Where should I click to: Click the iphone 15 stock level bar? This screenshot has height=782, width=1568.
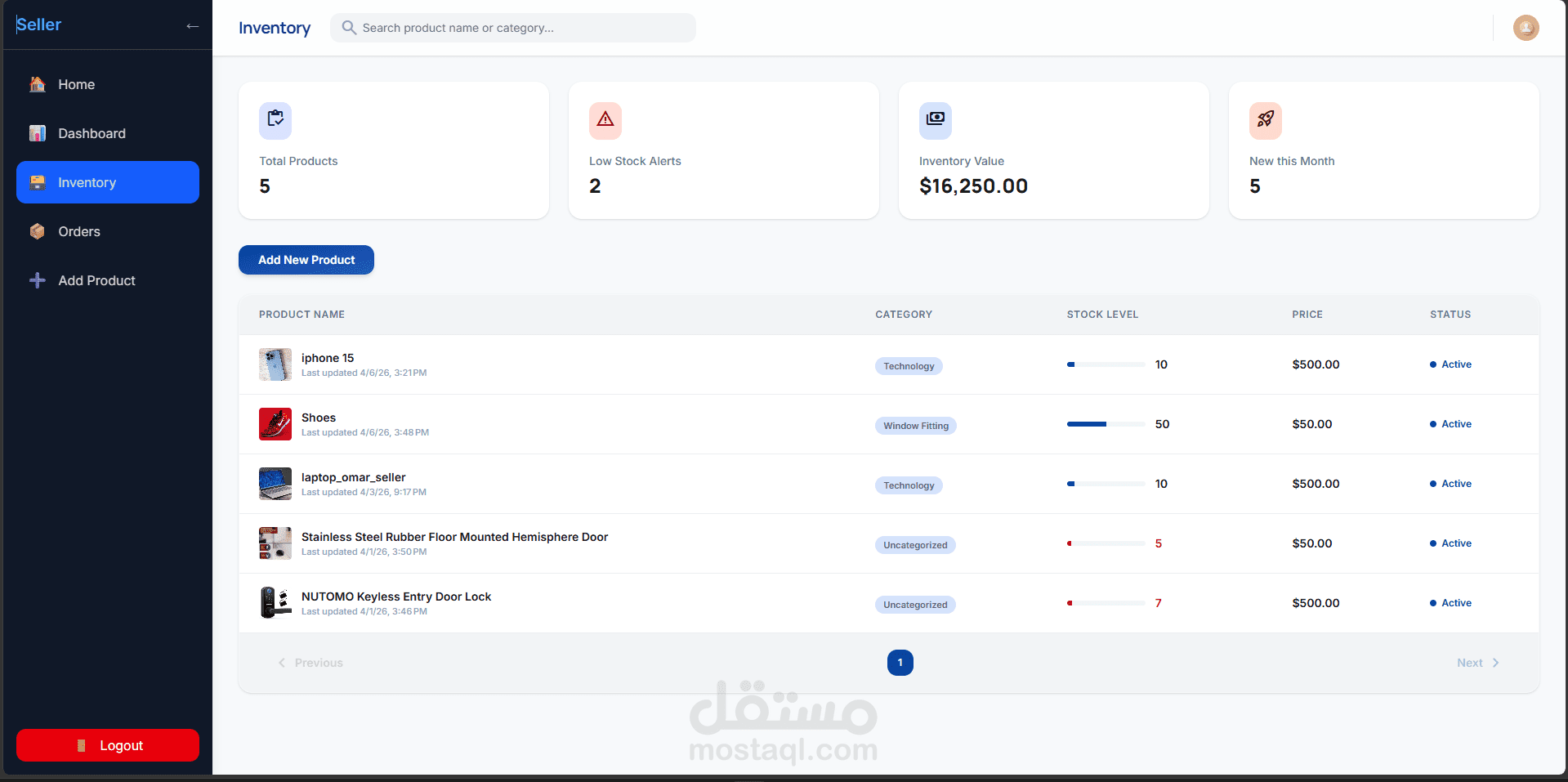pyautogui.click(x=1106, y=364)
